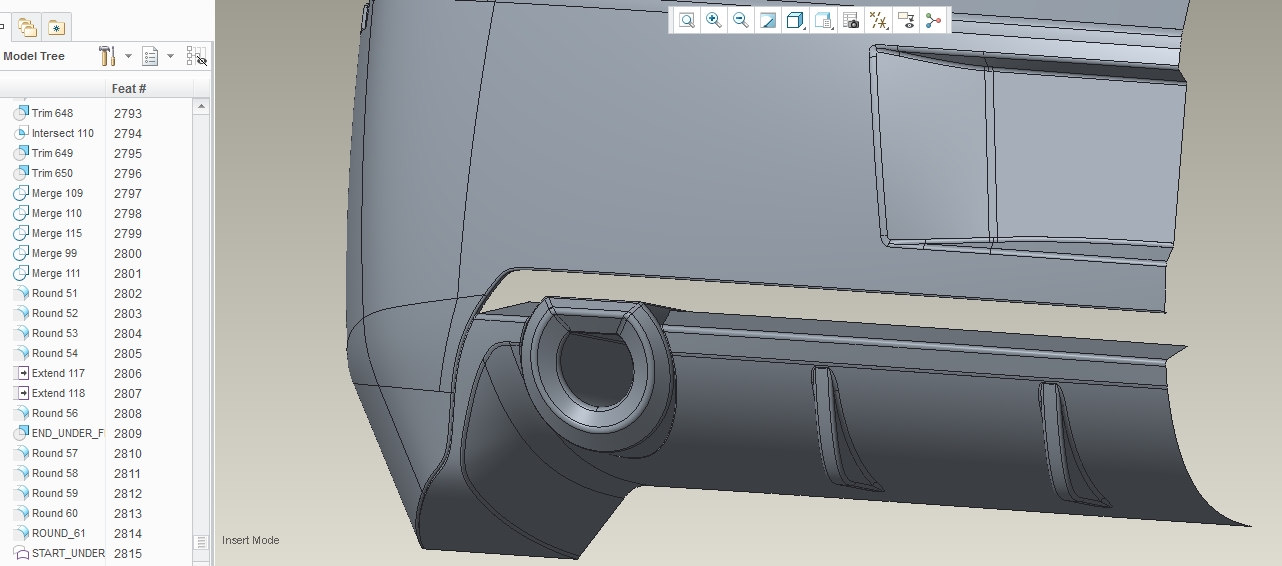Open the View Manager camera icon
The image size is (1282, 566).
[x=851, y=20]
